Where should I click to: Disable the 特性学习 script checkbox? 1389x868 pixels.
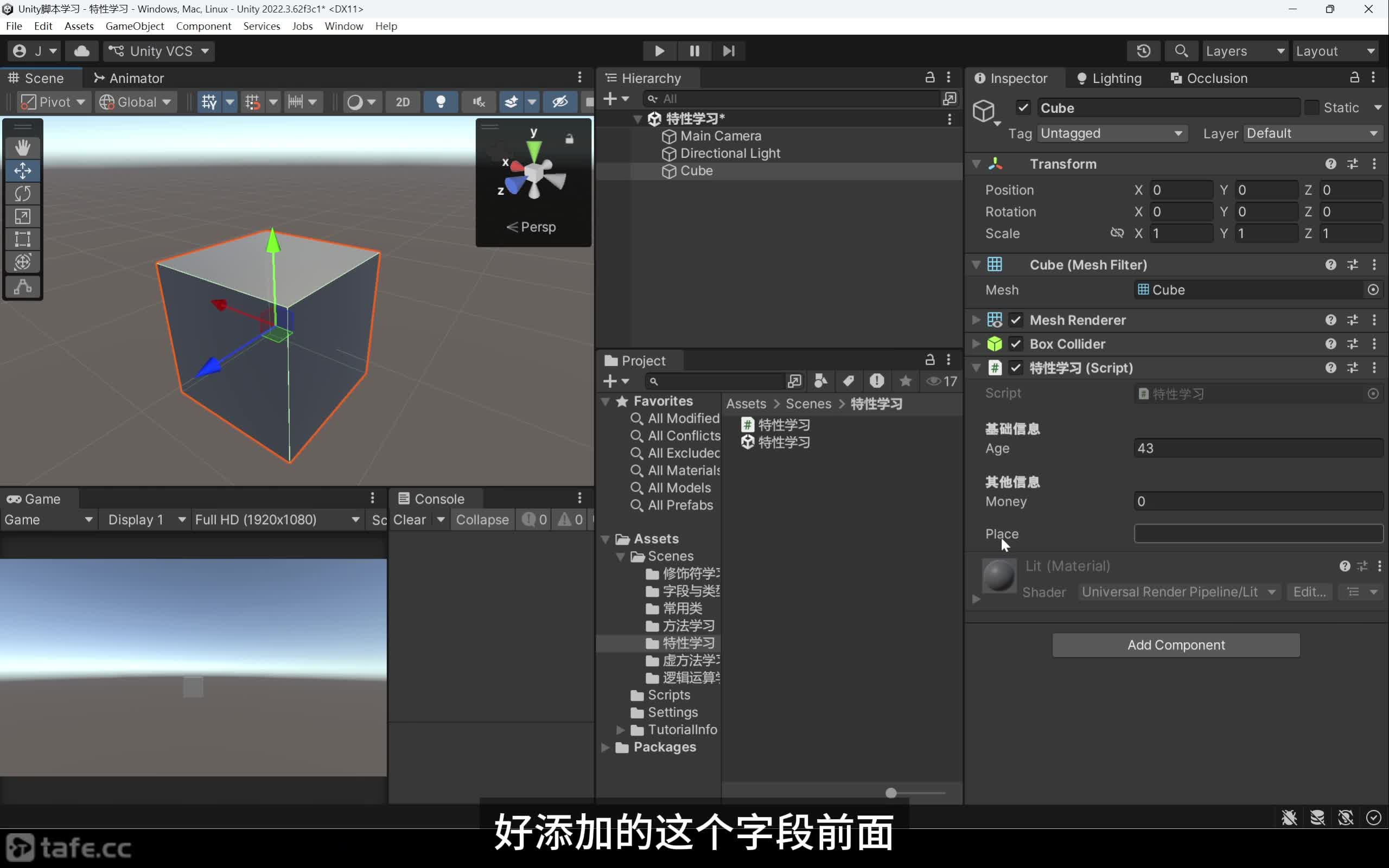tap(1015, 368)
